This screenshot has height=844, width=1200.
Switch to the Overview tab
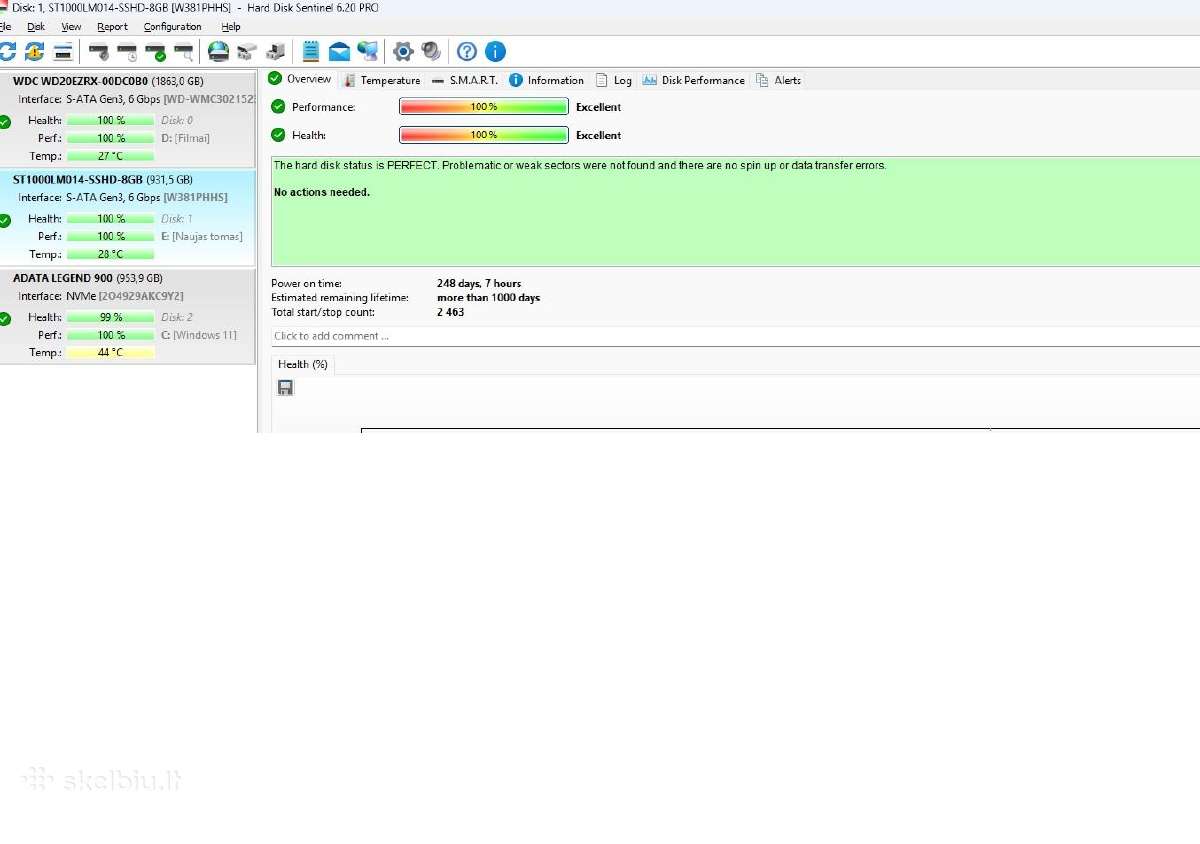[300, 79]
